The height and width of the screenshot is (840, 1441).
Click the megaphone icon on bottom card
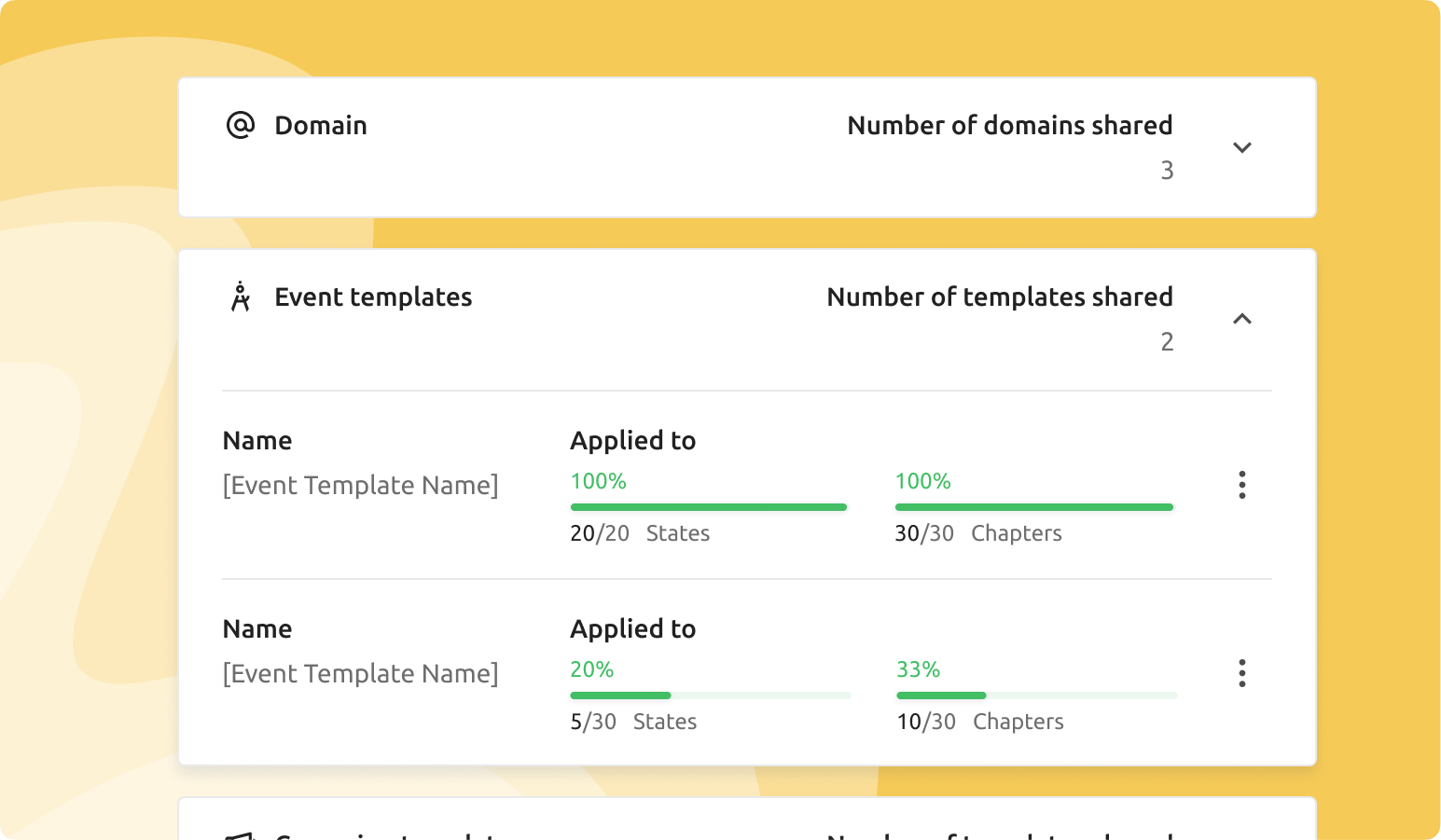point(241,835)
